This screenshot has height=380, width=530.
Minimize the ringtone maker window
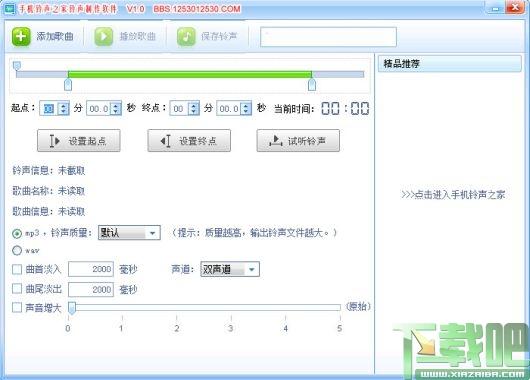click(495, 8)
